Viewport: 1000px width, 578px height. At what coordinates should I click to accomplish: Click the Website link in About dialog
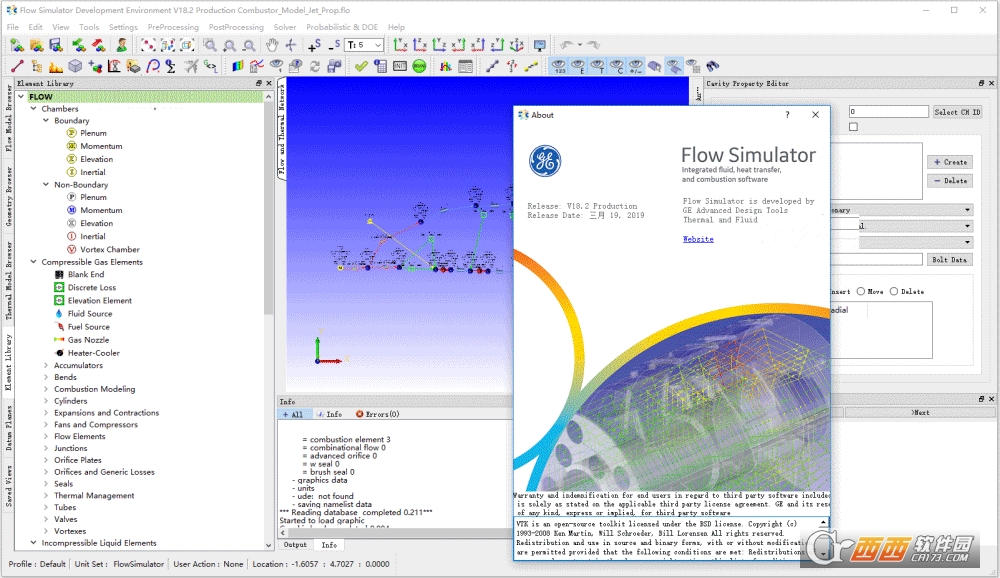tap(698, 239)
